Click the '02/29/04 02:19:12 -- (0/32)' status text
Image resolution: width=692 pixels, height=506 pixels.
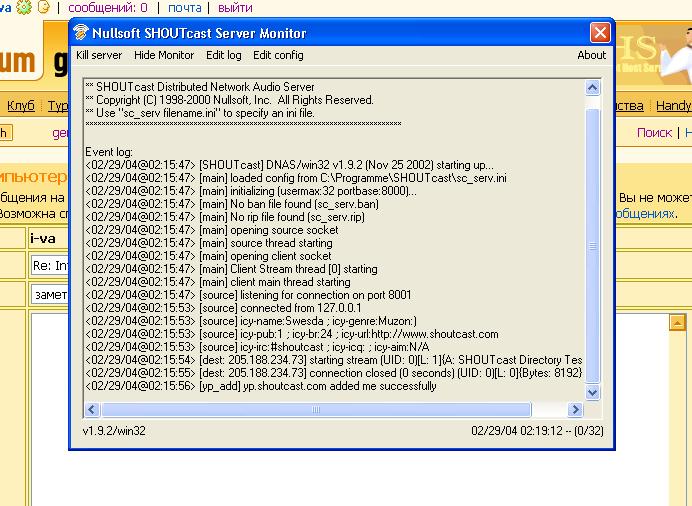(x=537, y=431)
